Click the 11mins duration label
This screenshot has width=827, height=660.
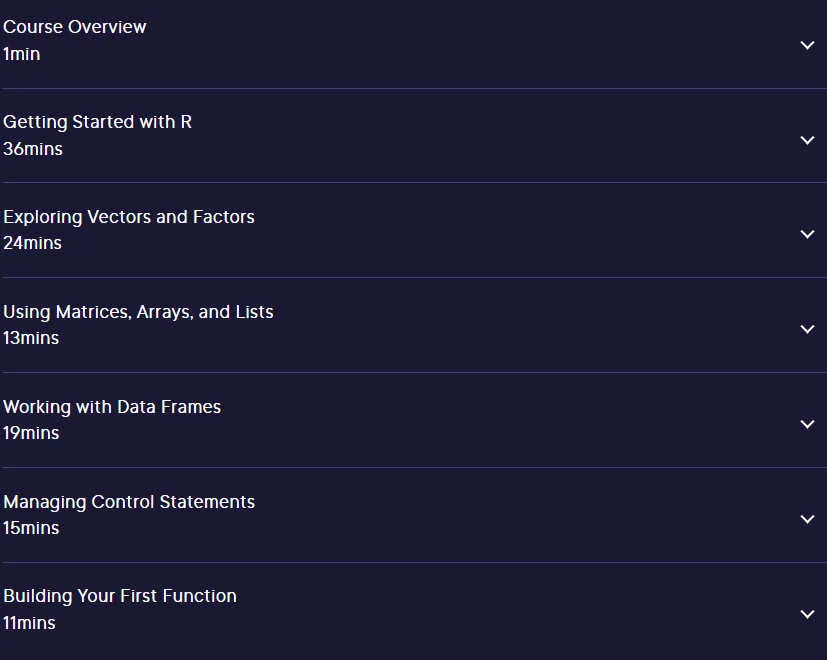pos(29,623)
